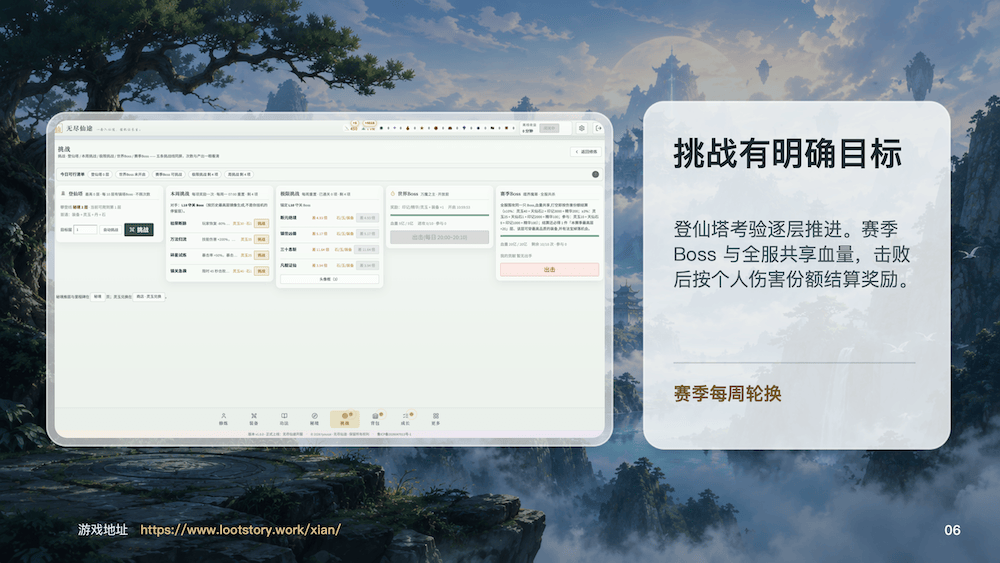Click the green progress bar in 赛季Boss card

[x=549, y=236]
